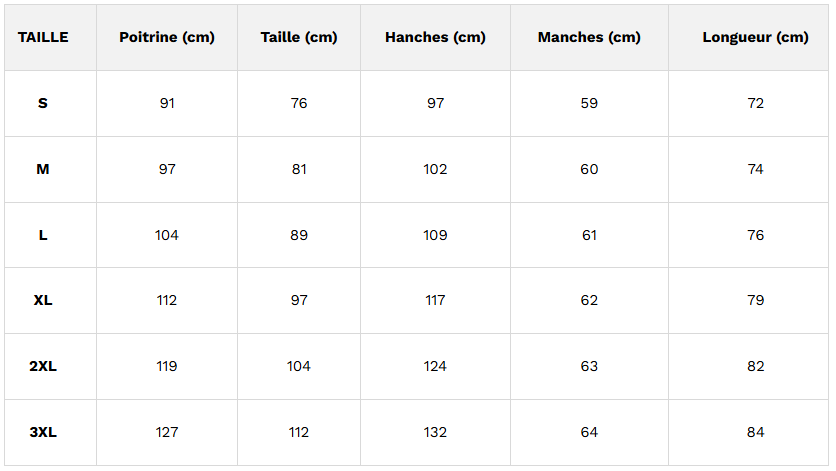
Task: Select the XL size row label
Action: point(43,300)
